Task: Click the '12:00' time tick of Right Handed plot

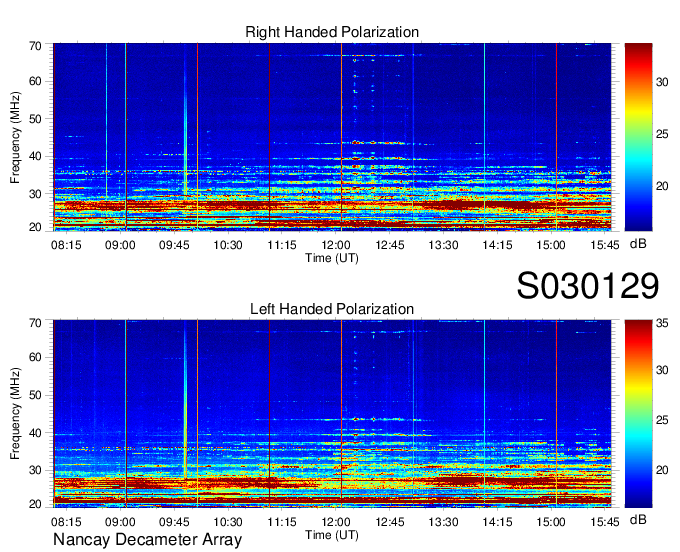Action: pos(336,245)
